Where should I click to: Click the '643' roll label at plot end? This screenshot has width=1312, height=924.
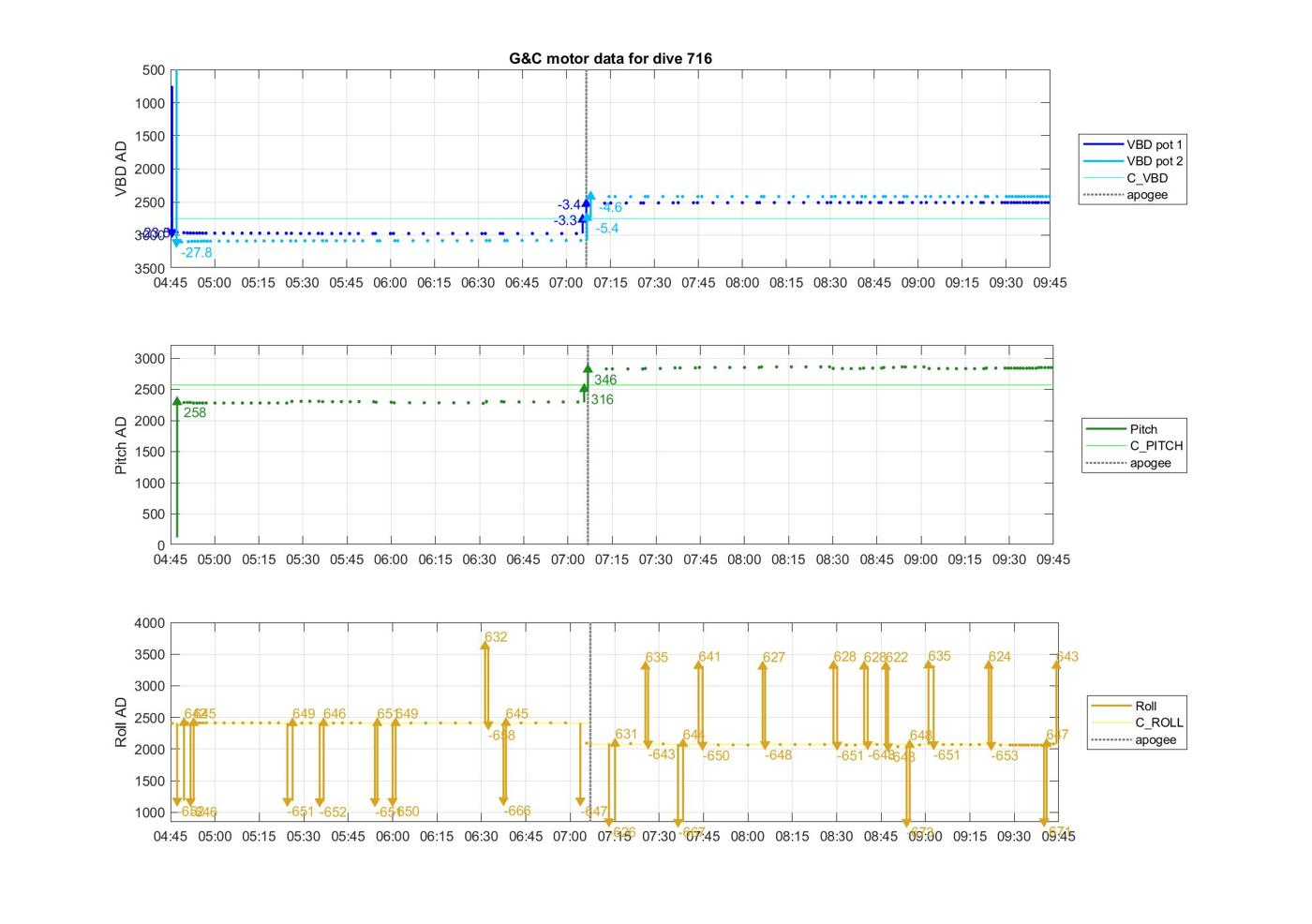point(1067,657)
